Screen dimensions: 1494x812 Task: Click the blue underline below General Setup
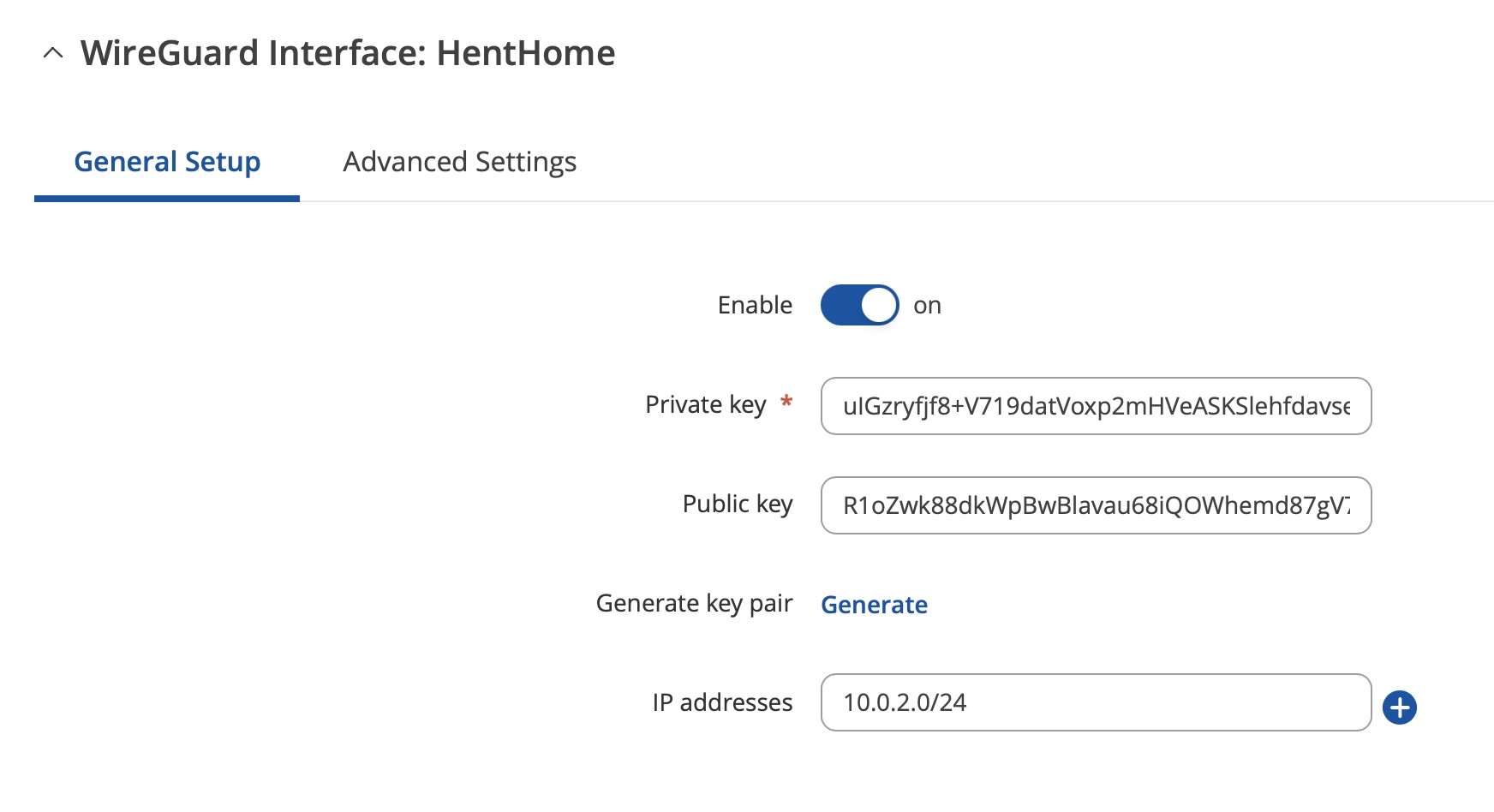tap(167, 199)
